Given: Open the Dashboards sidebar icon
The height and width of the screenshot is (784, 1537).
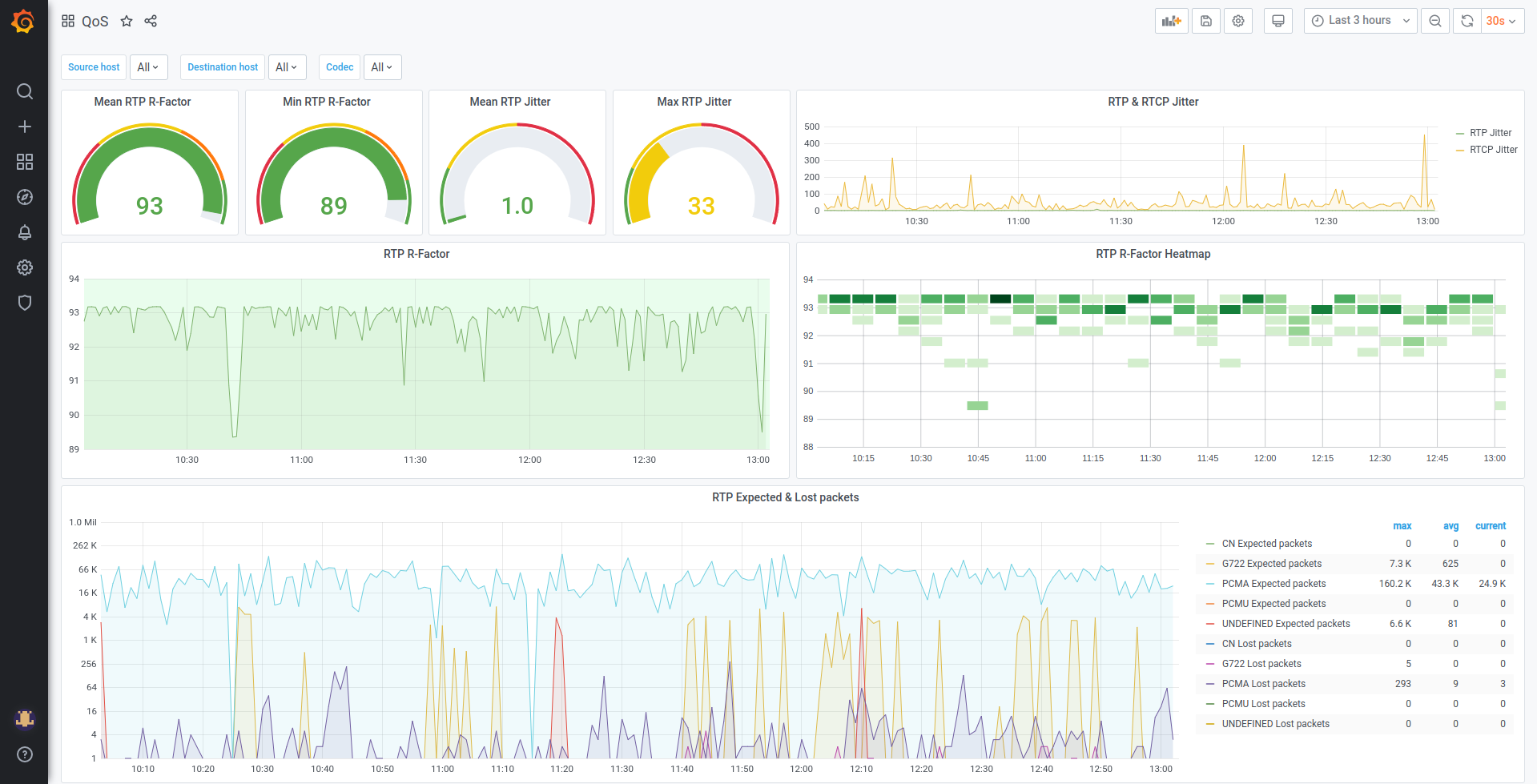Looking at the screenshot, I should (24, 162).
